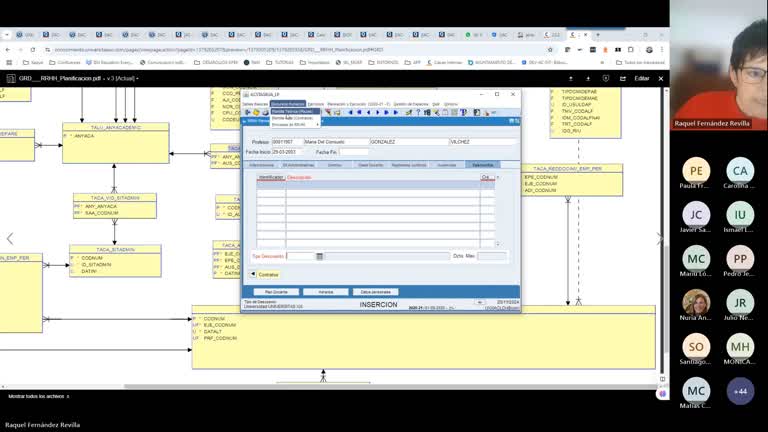Viewport: 768px width, 432px height.
Task: Open a new browser tab with plus icon
Action: pos(598,35)
